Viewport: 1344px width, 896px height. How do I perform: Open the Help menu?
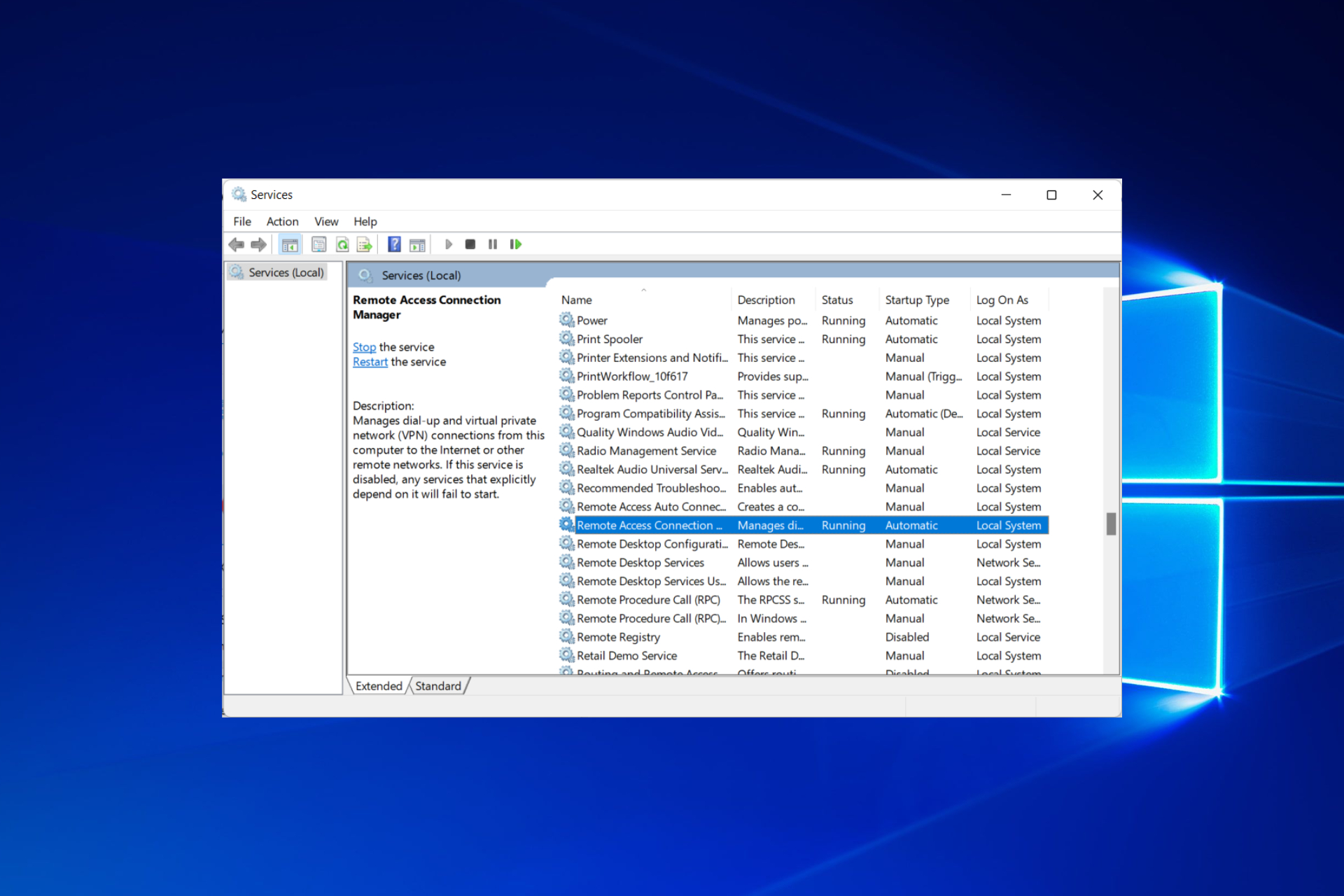coord(365,221)
